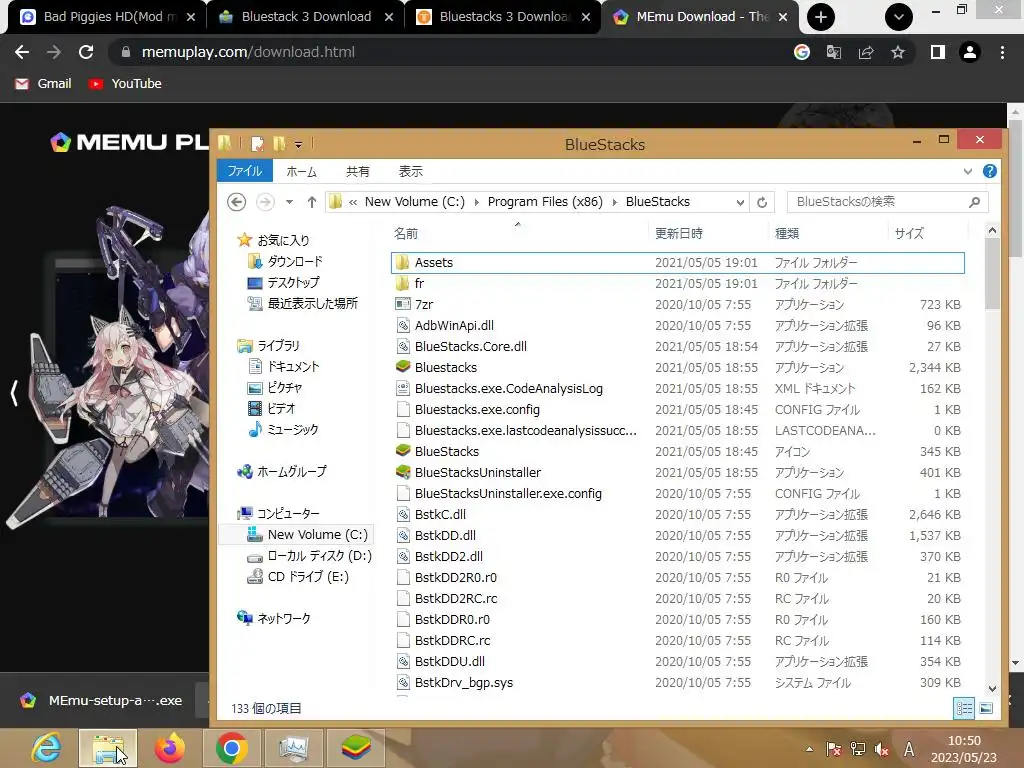Image resolution: width=1024 pixels, height=768 pixels.
Task: Open Explorer help question mark icon
Action: pos(989,171)
